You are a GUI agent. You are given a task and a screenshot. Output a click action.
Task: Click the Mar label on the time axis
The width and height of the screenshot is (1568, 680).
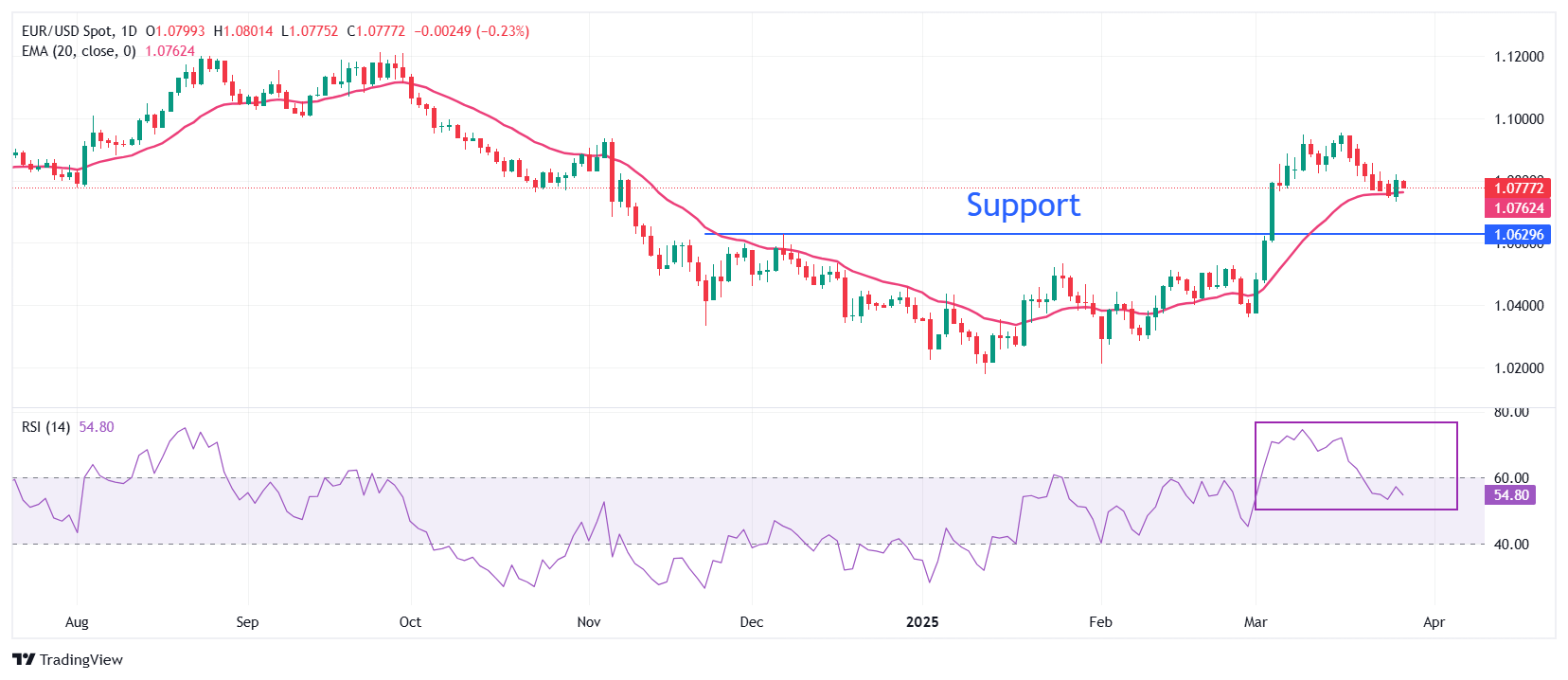tap(1256, 622)
